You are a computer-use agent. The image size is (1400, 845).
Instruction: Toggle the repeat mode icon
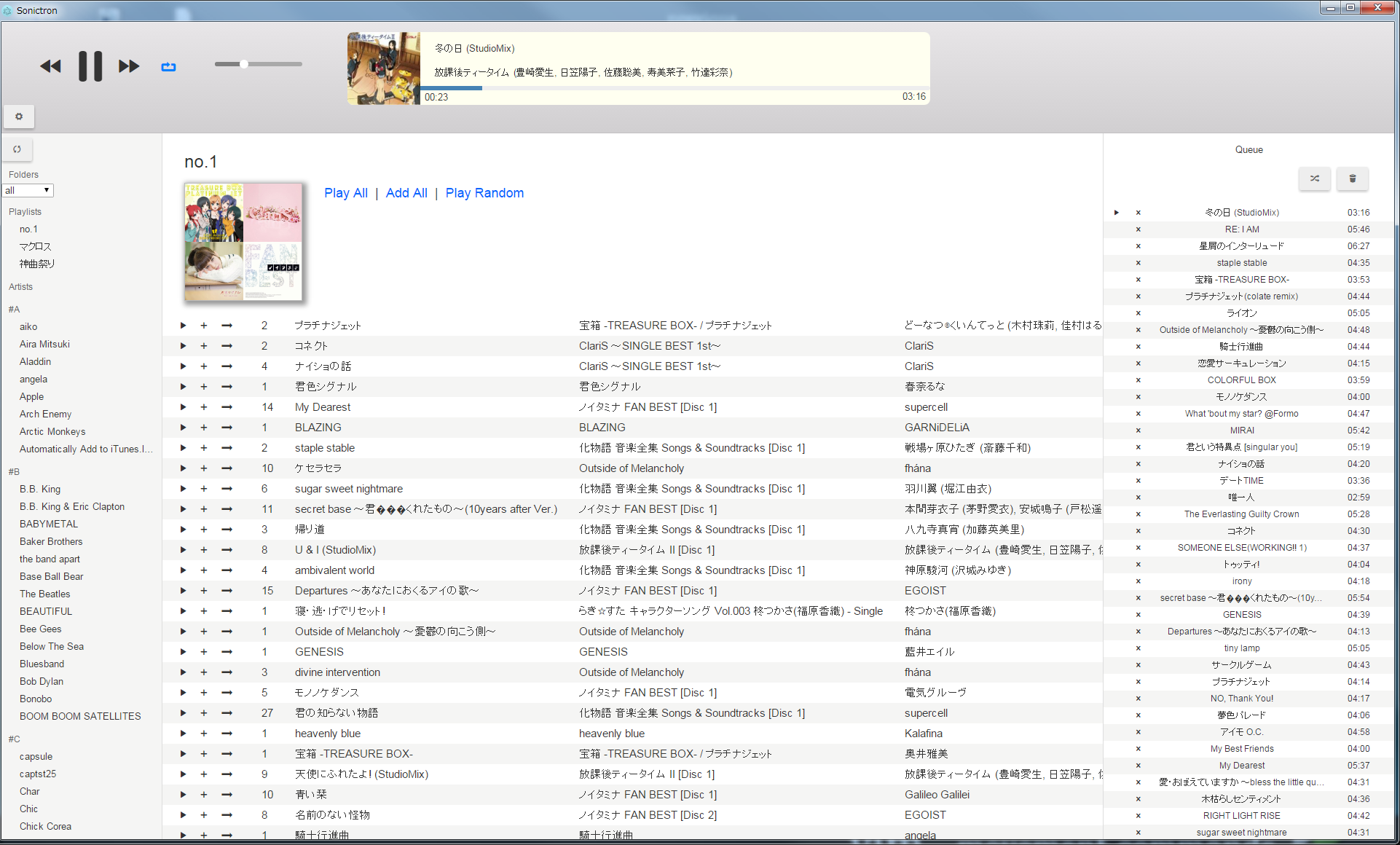coord(168,67)
